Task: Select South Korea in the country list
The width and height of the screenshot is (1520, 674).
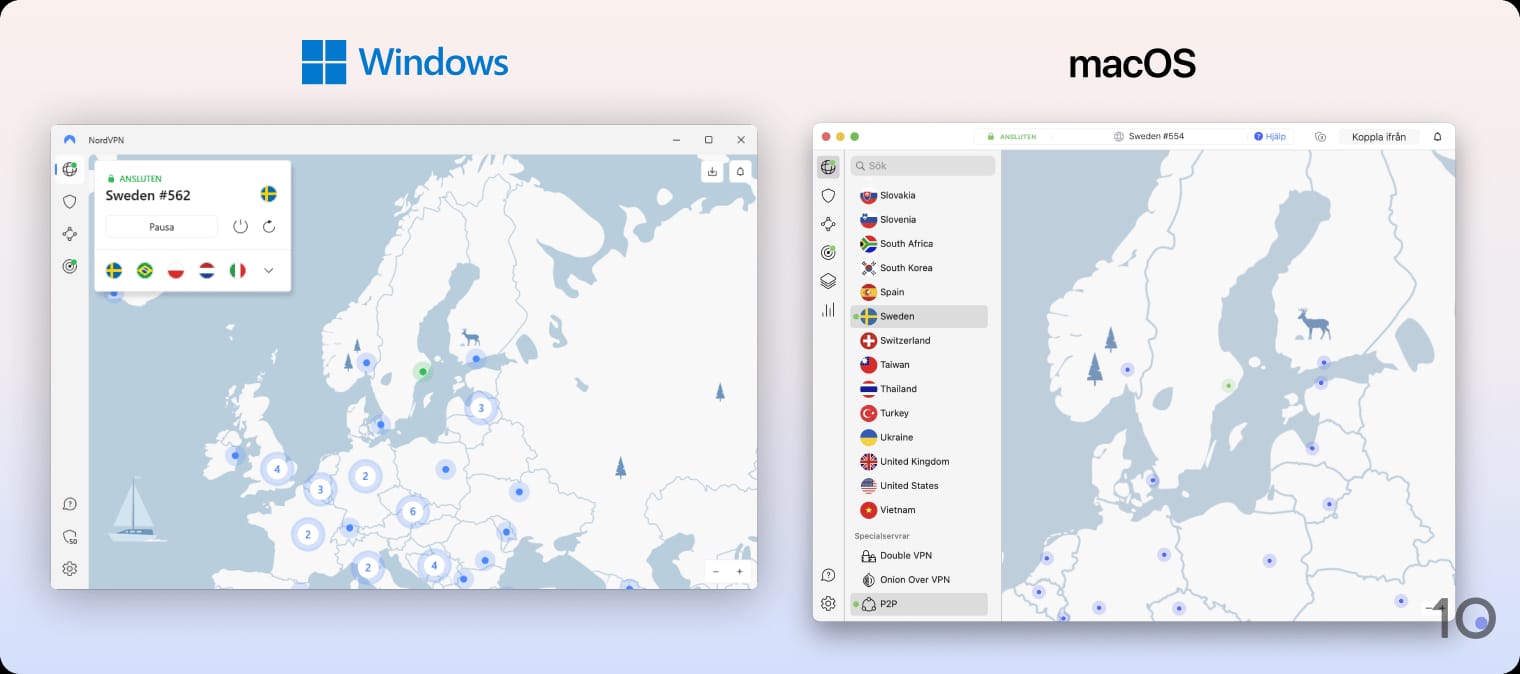Action: tap(919, 268)
